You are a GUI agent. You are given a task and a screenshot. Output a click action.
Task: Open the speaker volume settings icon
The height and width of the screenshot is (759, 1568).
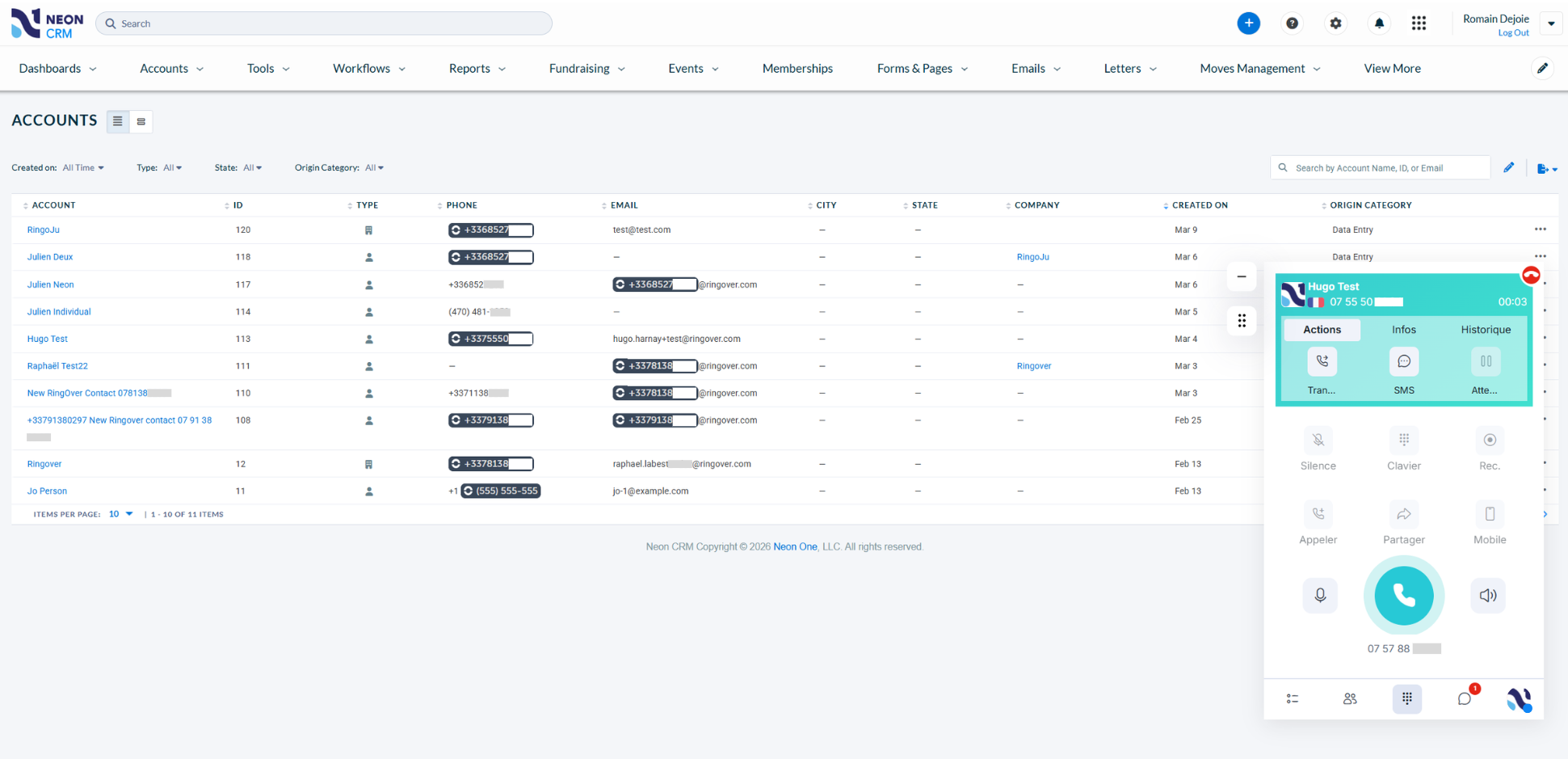(x=1487, y=596)
